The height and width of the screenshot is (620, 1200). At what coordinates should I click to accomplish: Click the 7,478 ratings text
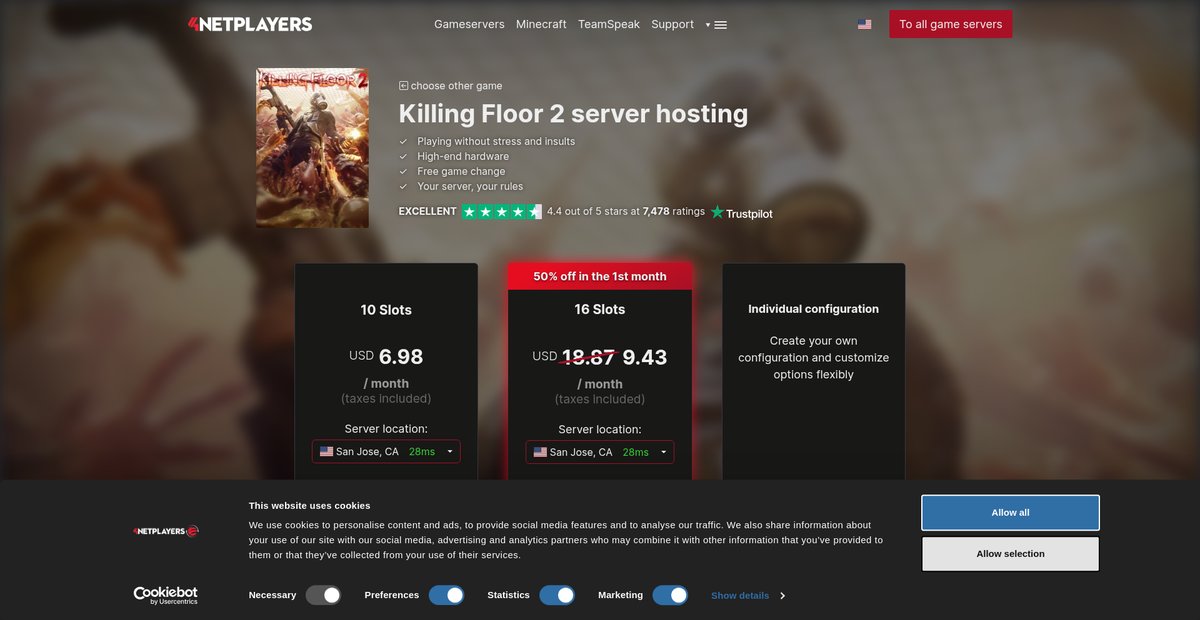tap(674, 212)
